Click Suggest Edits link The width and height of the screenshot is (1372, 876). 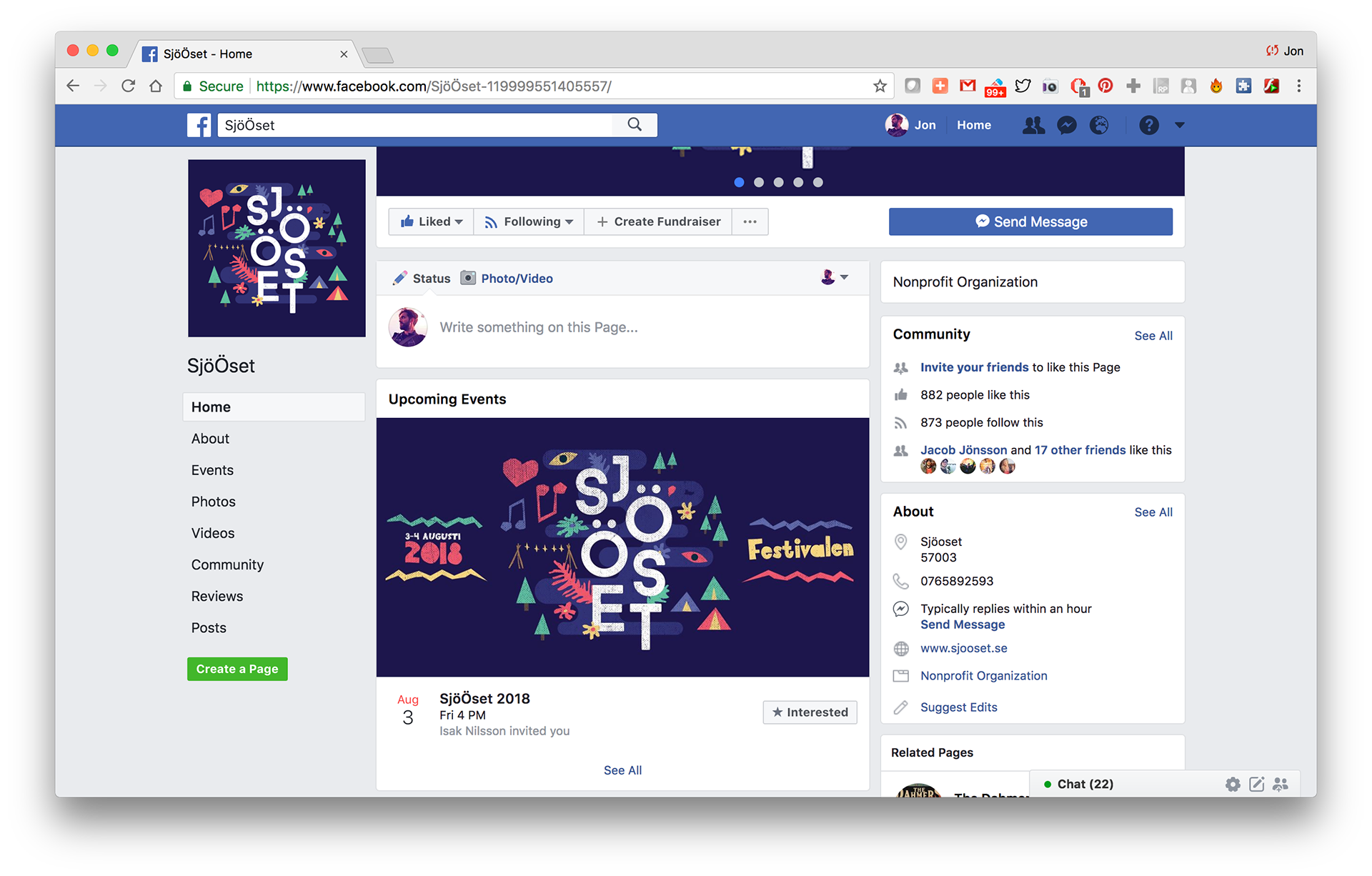[x=958, y=707]
